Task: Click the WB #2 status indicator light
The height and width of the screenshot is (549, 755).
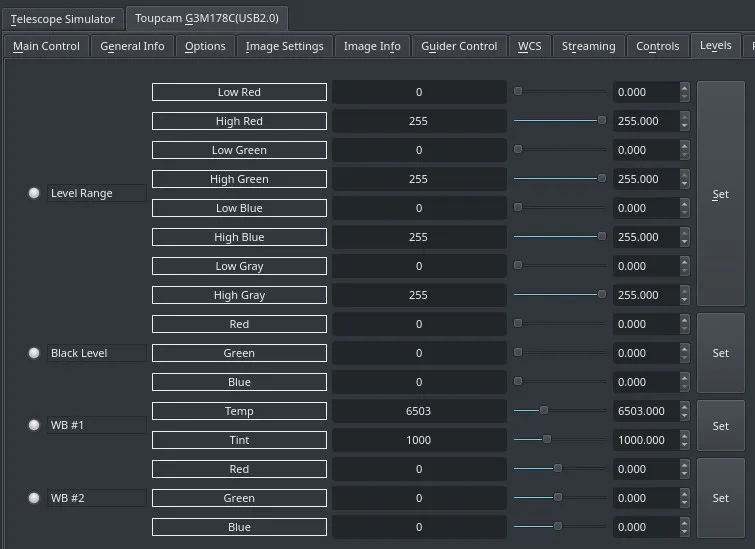Action: pyautogui.click(x=34, y=498)
